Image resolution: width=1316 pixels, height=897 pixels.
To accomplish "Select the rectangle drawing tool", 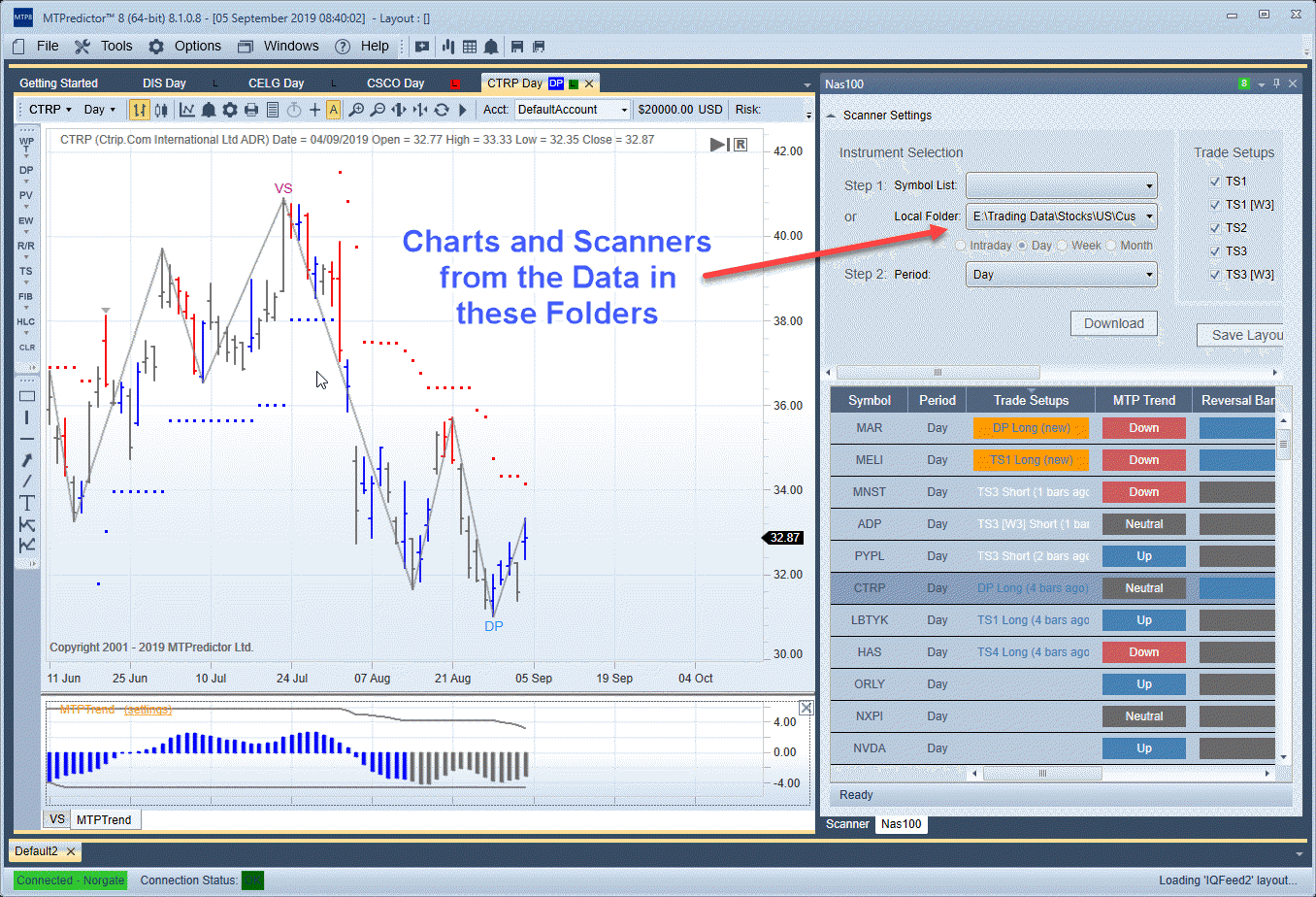I will 27,396.
